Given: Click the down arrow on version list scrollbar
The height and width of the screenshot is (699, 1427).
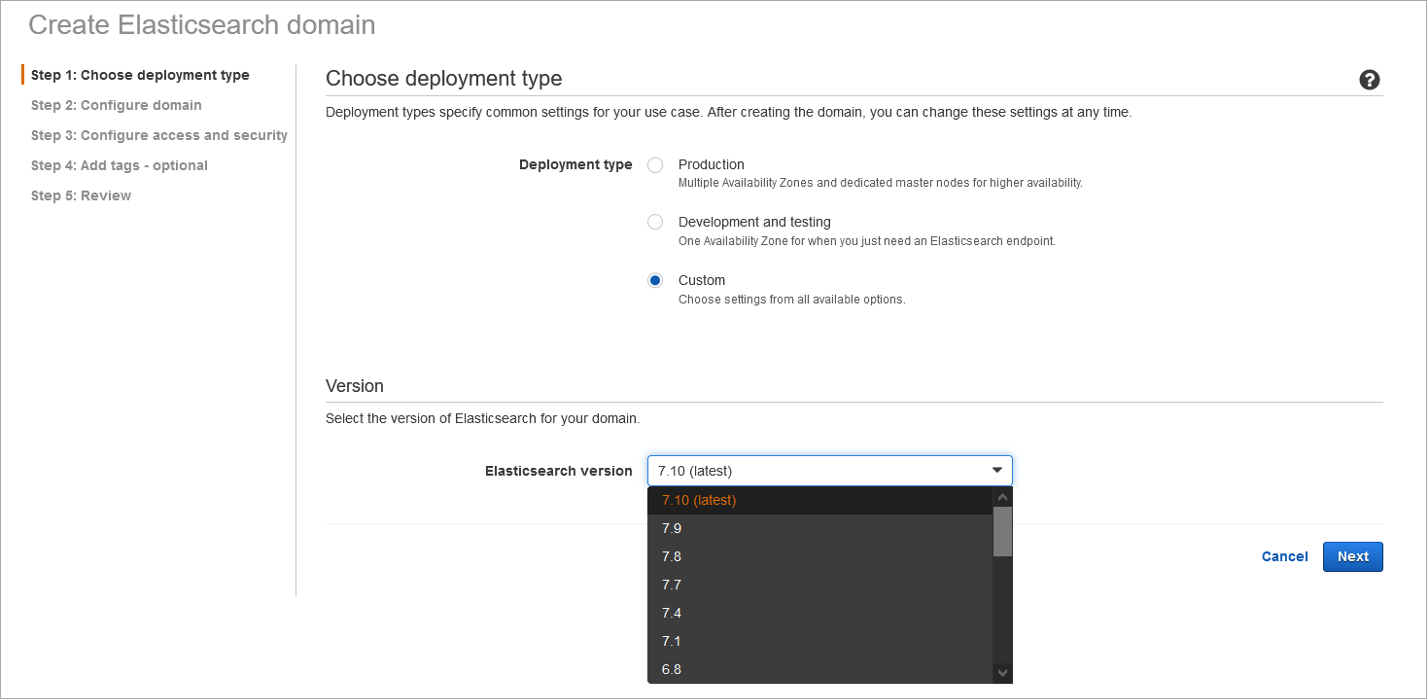Looking at the screenshot, I should click(1002, 673).
